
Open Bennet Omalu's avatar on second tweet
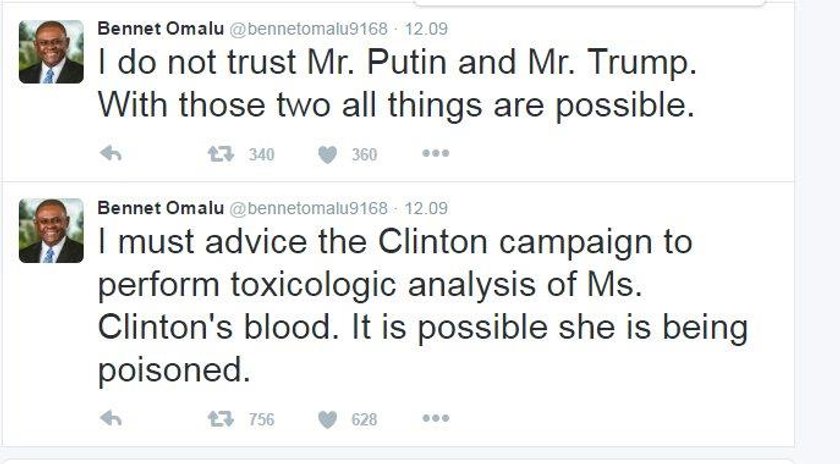pyautogui.click(x=51, y=230)
